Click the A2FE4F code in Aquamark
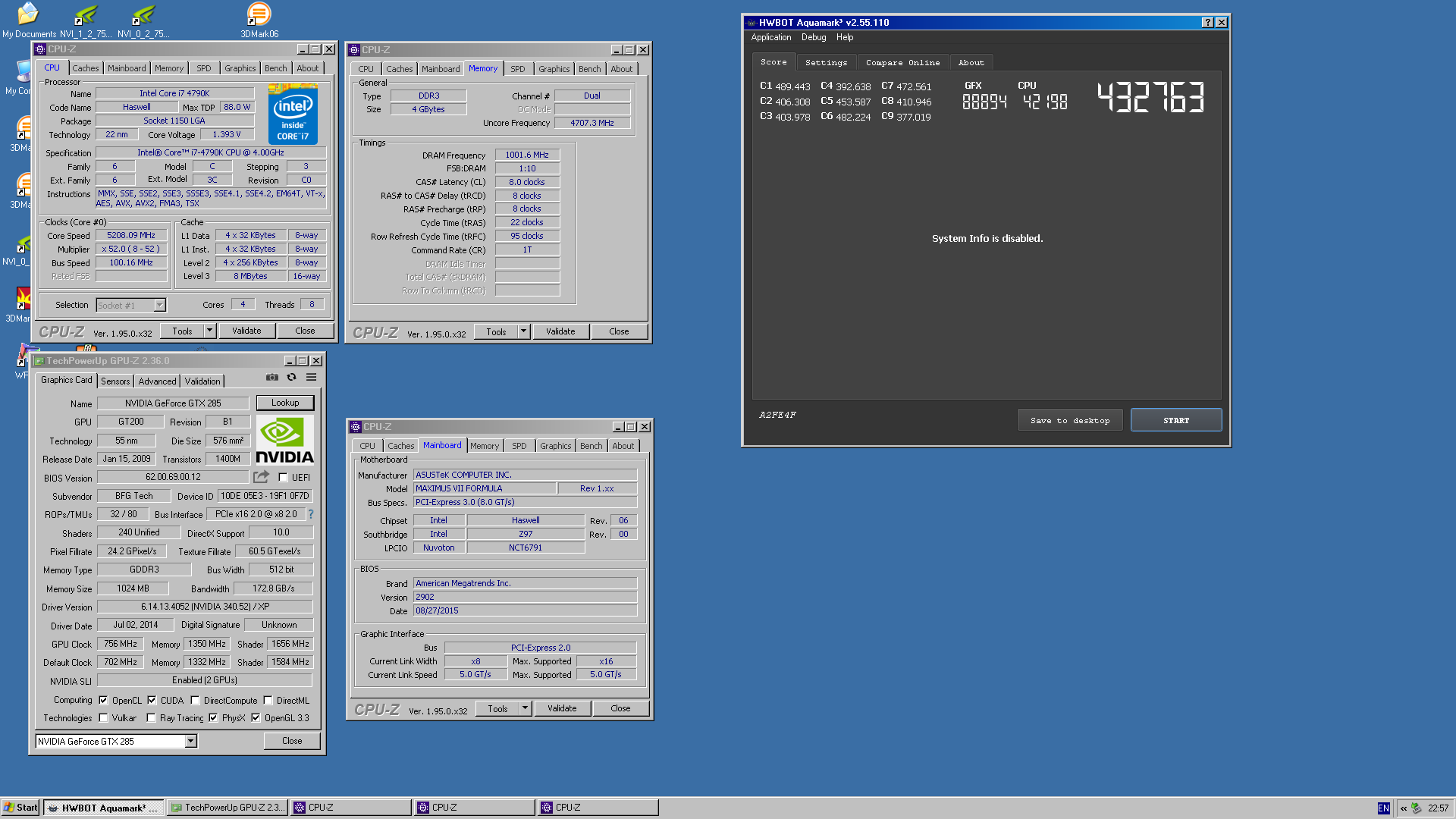Viewport: 1456px width, 819px height. [777, 415]
